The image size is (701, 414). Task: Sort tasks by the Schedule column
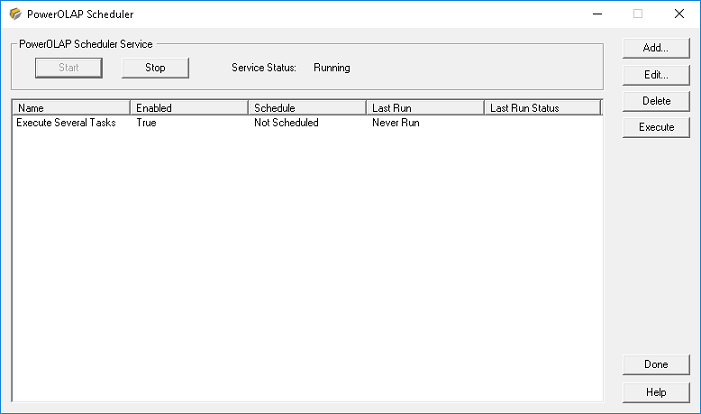tap(306, 108)
